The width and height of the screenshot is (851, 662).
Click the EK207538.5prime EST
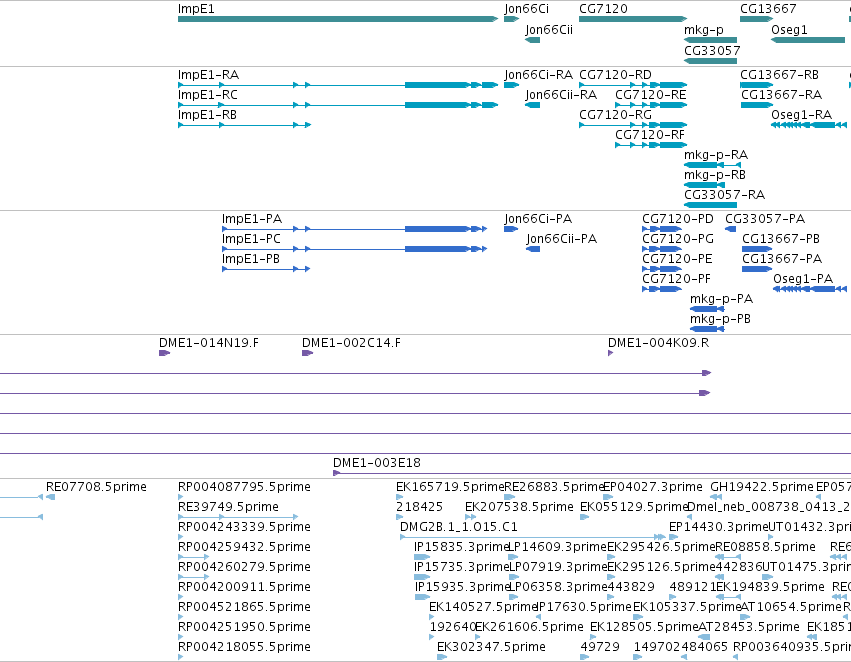click(471, 517)
